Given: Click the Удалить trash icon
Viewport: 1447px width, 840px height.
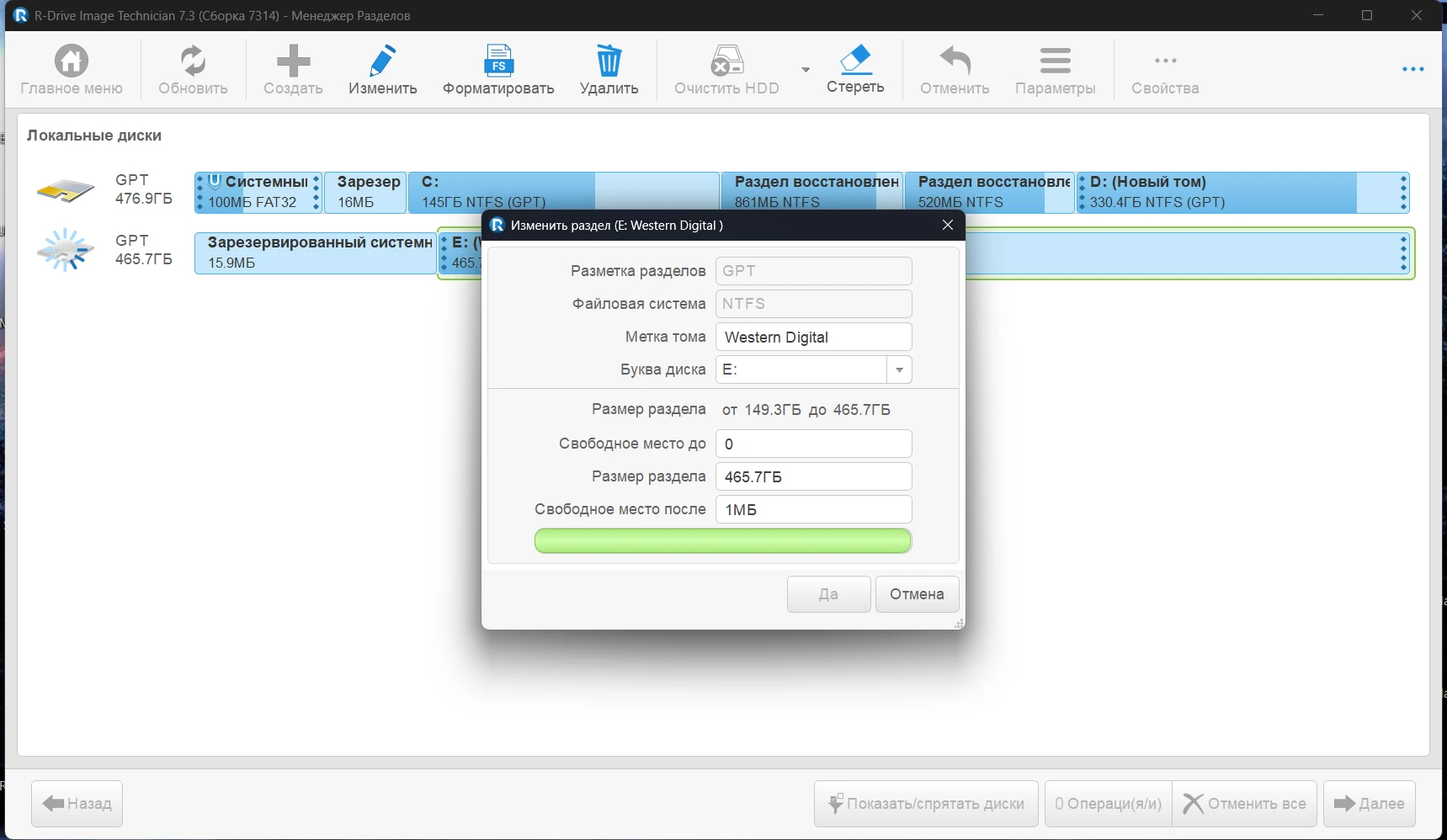Looking at the screenshot, I should (x=609, y=61).
